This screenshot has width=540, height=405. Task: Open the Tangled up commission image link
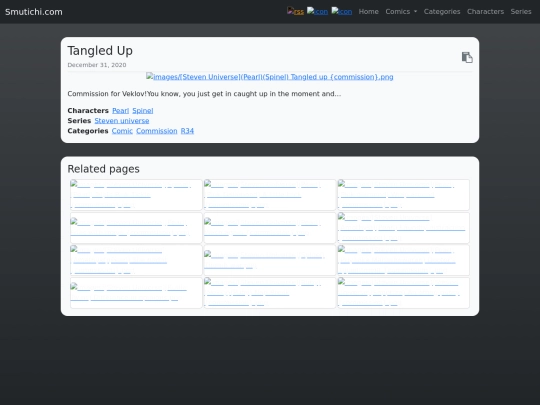(270, 76)
